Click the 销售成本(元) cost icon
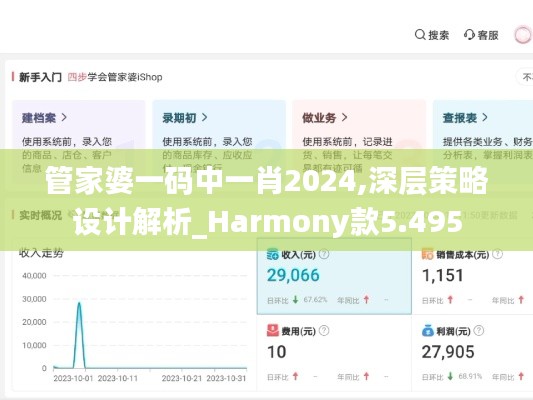533x400 pixels. coord(427,254)
